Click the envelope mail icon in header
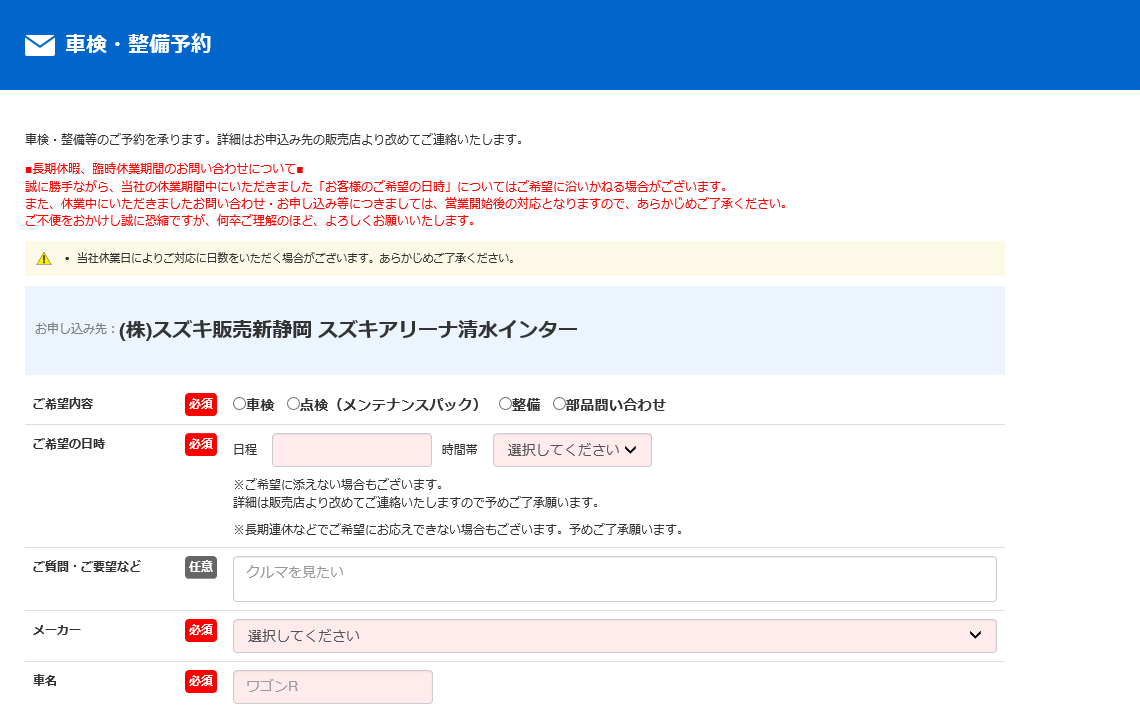 coord(40,45)
